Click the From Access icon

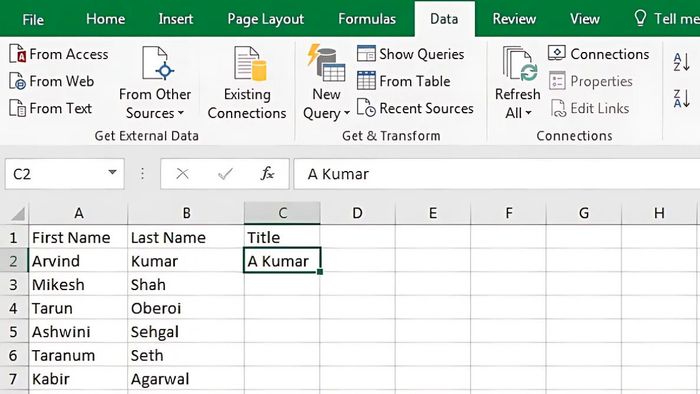[17, 54]
